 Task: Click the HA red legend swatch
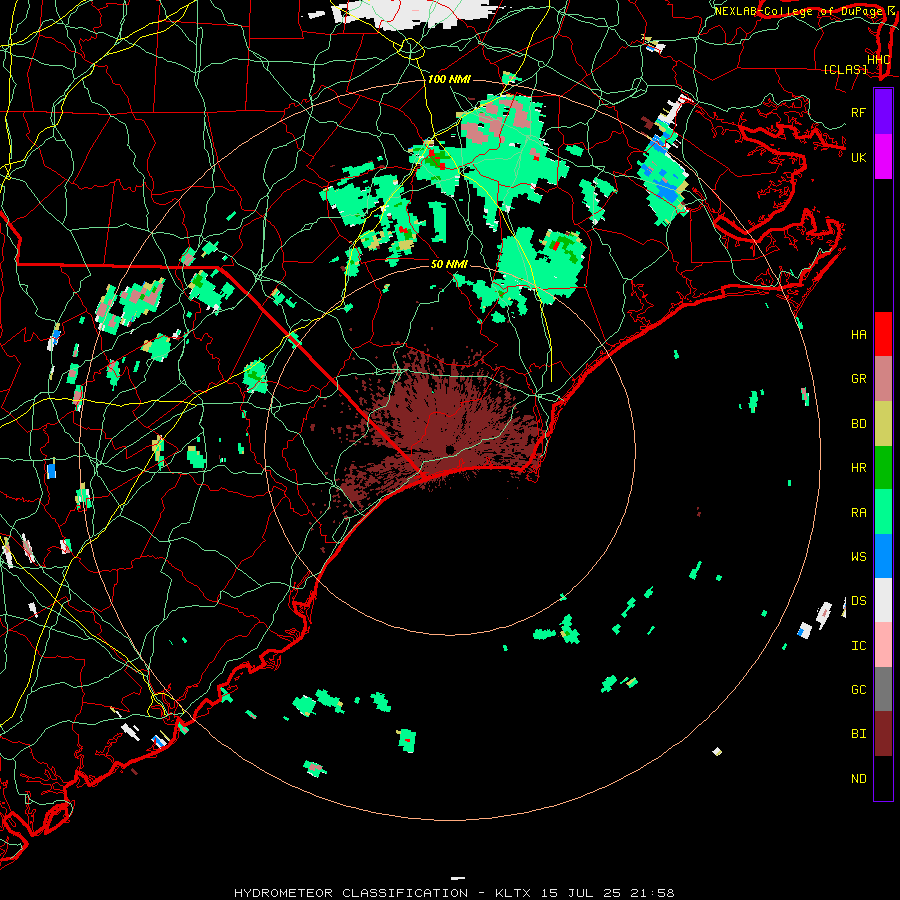(x=883, y=334)
